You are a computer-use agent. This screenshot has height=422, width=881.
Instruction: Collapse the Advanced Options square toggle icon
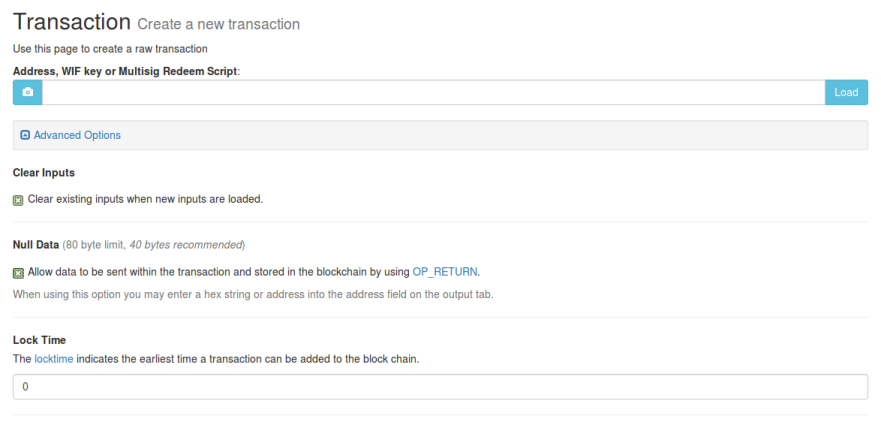point(25,135)
